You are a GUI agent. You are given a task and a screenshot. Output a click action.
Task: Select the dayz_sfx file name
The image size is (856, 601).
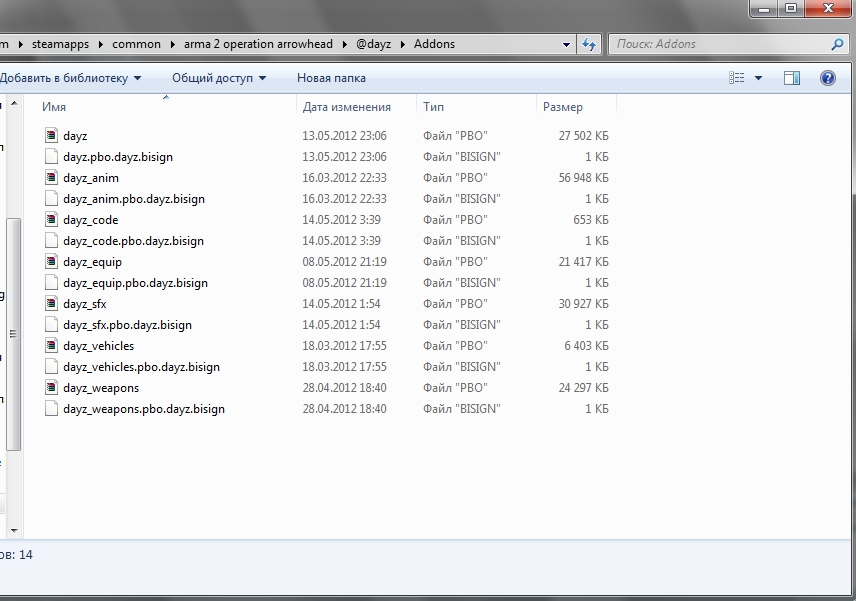[x=85, y=304]
